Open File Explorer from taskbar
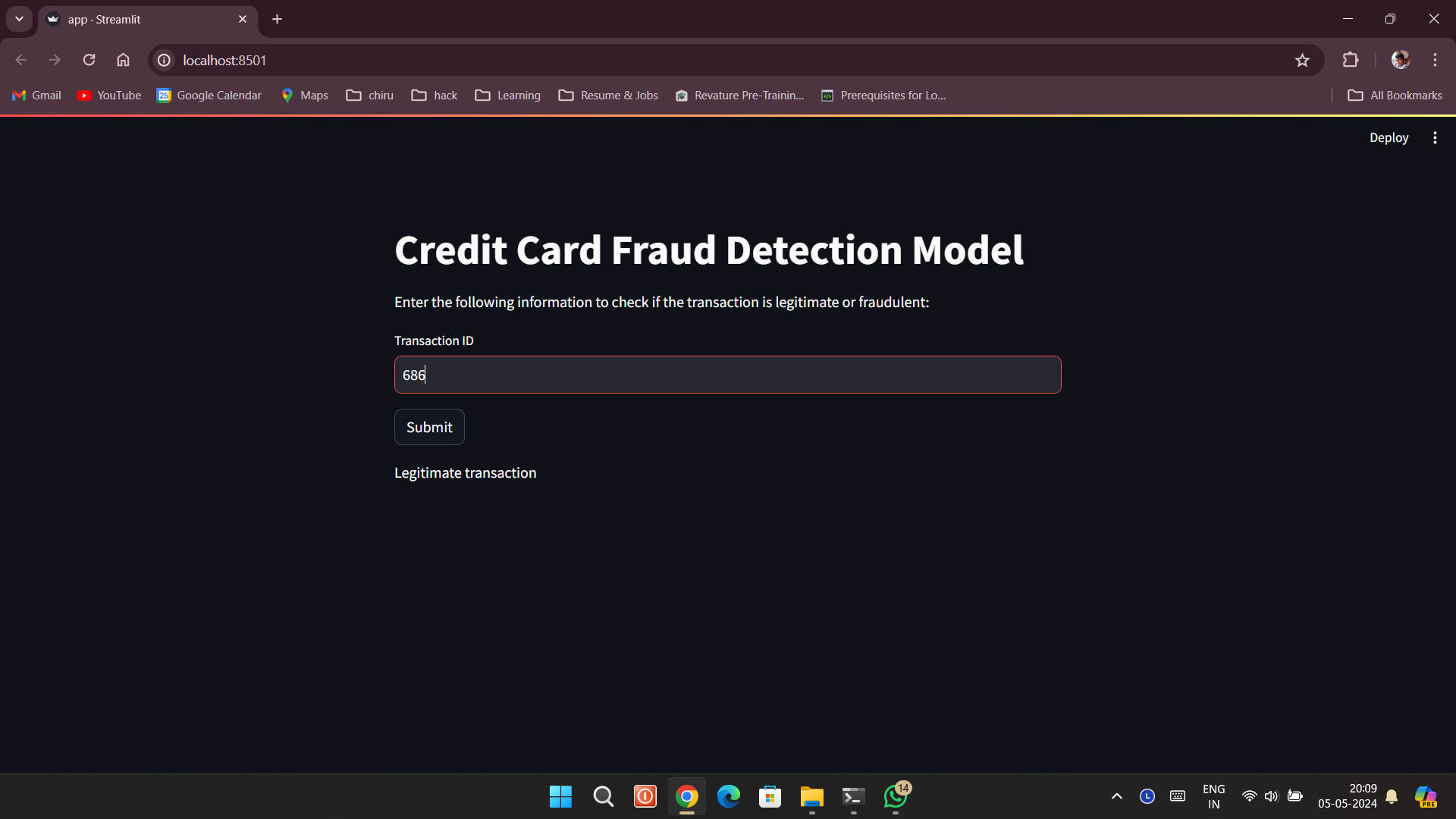 pos(812,796)
